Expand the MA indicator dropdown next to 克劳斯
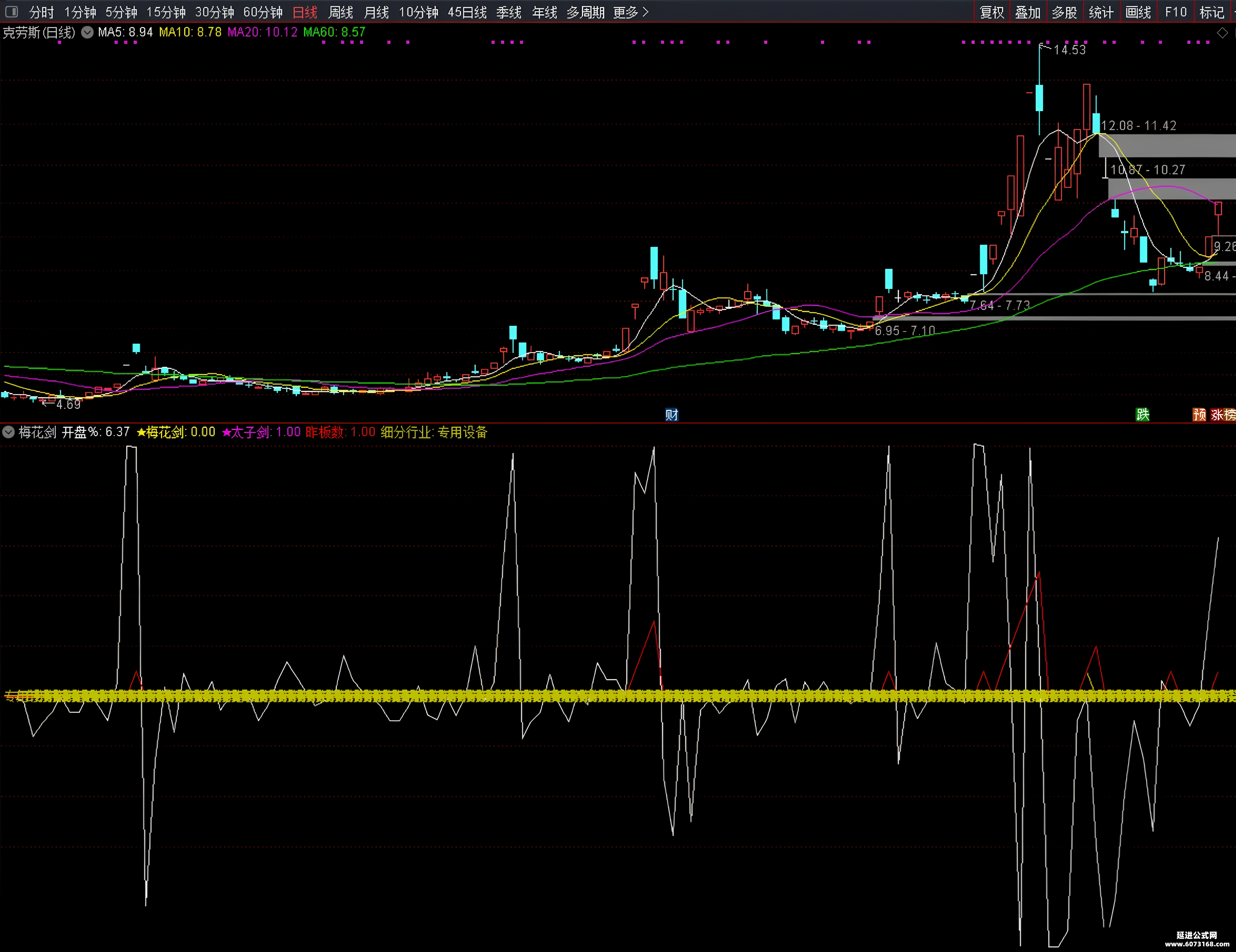The image size is (1236, 952). [87, 33]
